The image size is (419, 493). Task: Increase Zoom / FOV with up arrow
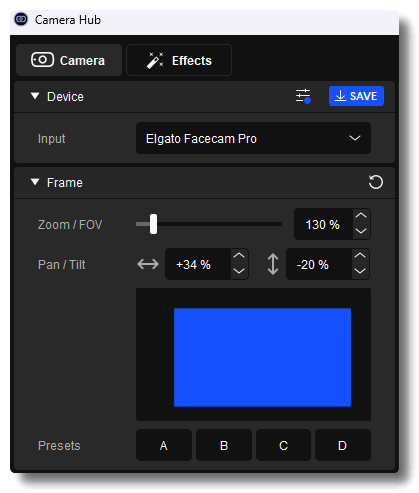tap(361, 216)
